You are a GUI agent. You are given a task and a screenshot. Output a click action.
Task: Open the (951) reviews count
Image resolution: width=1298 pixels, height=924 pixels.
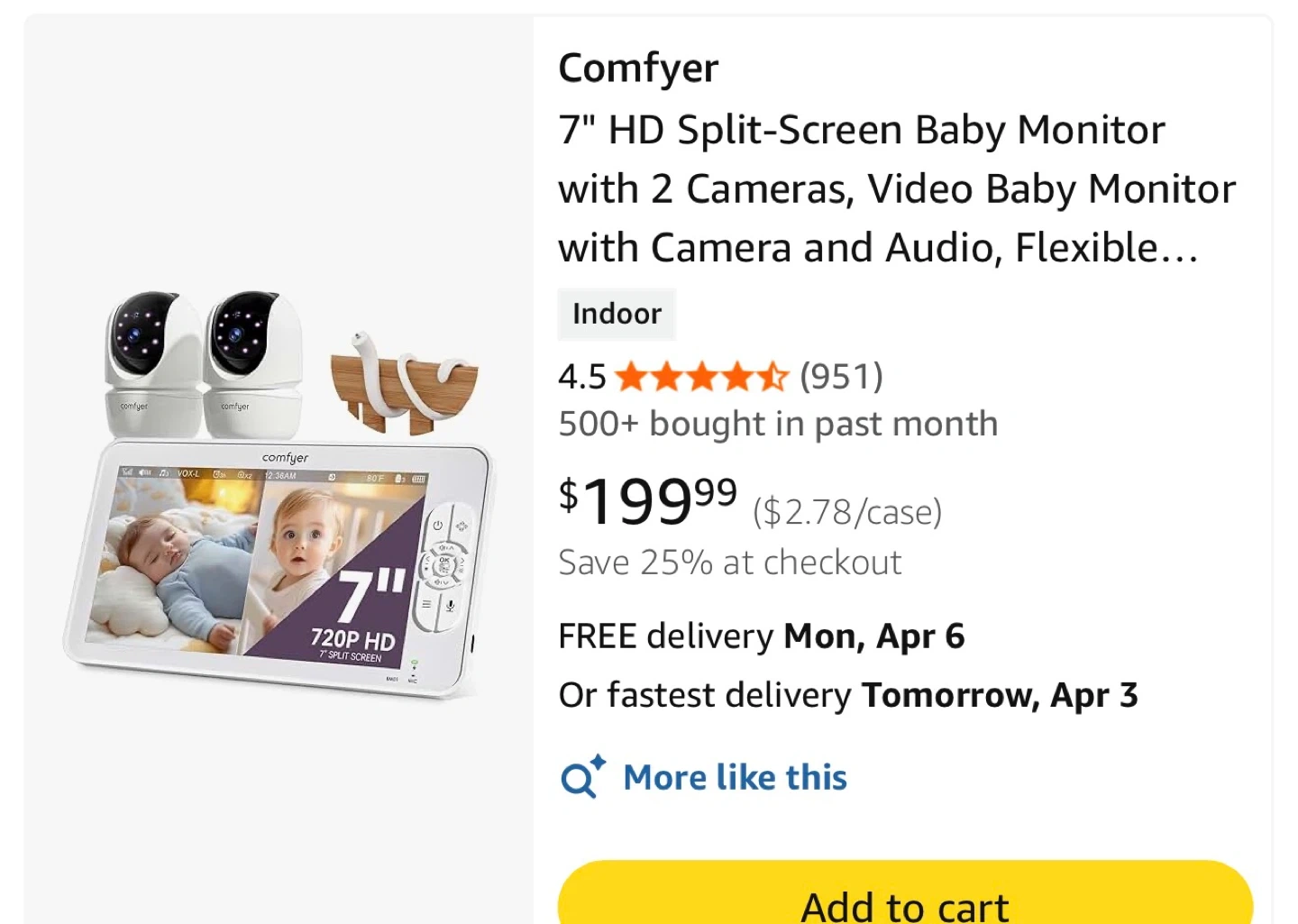click(x=841, y=377)
